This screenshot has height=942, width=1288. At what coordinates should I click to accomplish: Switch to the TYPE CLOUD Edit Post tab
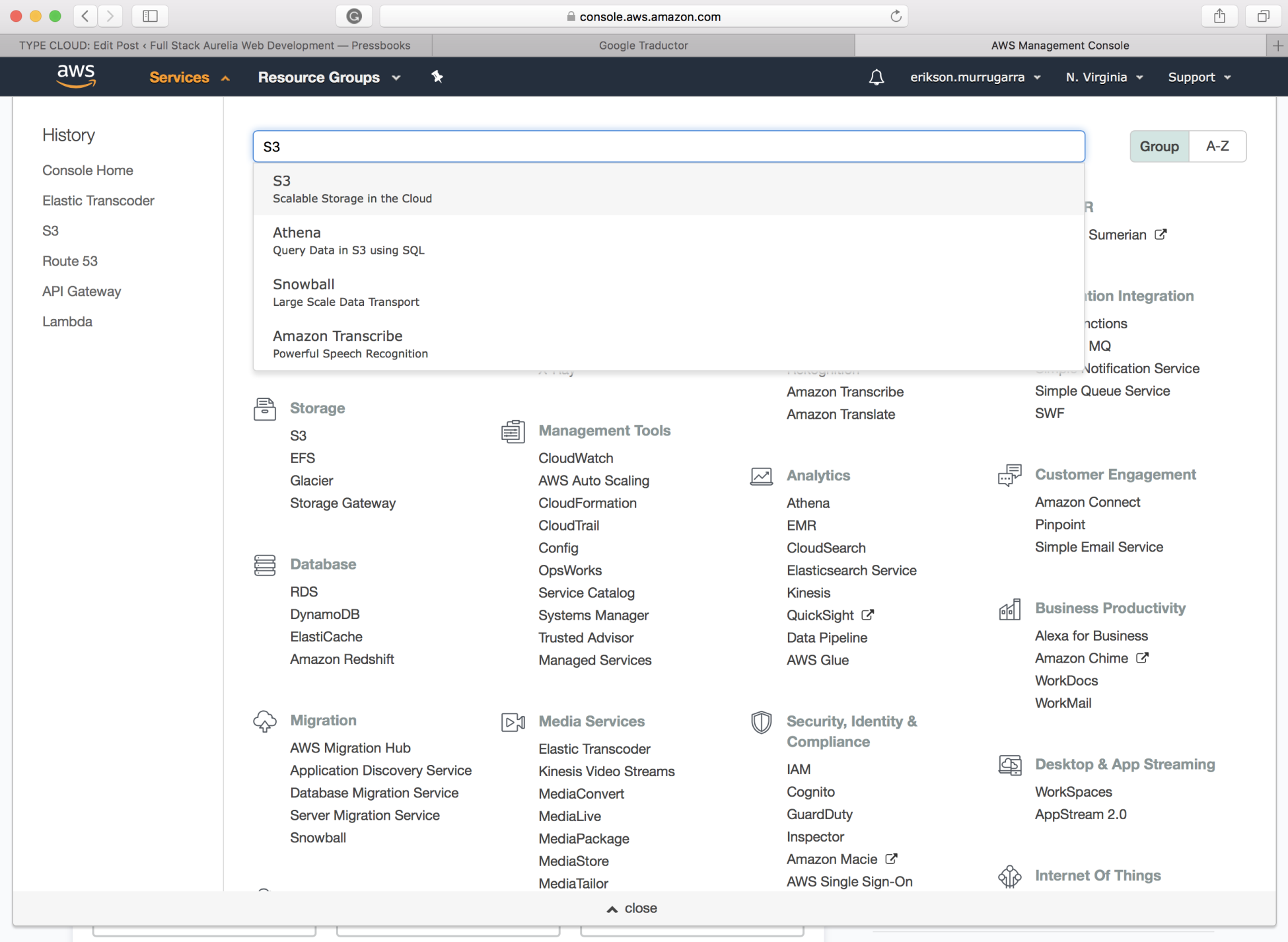[x=215, y=46]
